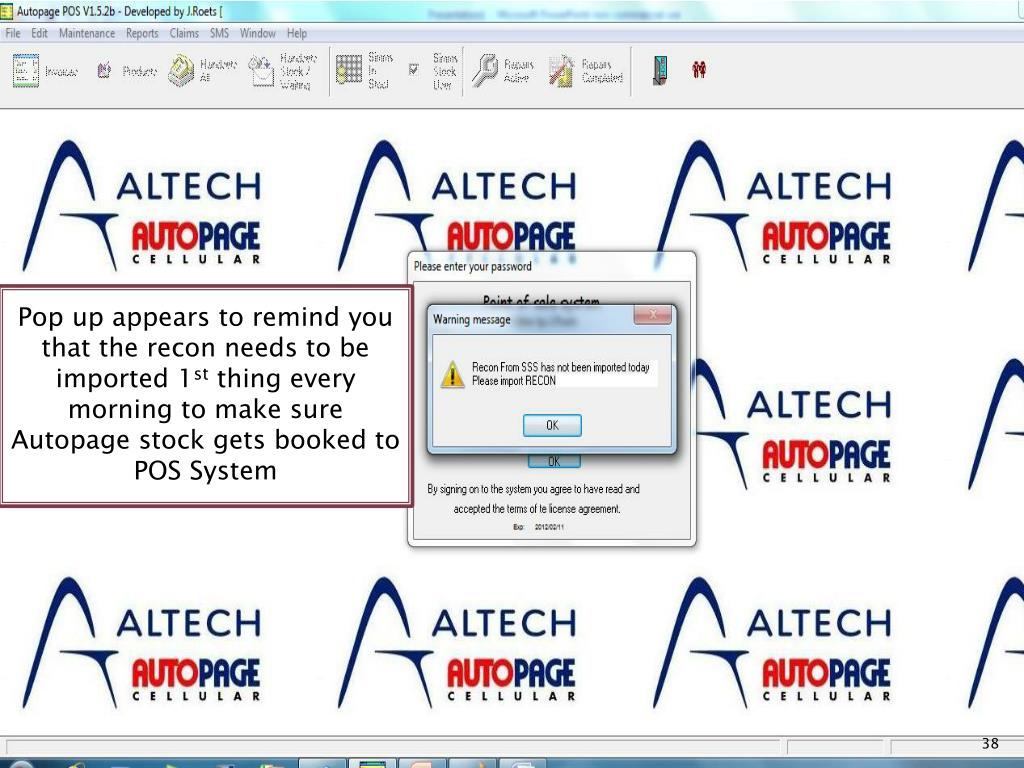Click 'Please import RECON' message text

click(x=514, y=381)
